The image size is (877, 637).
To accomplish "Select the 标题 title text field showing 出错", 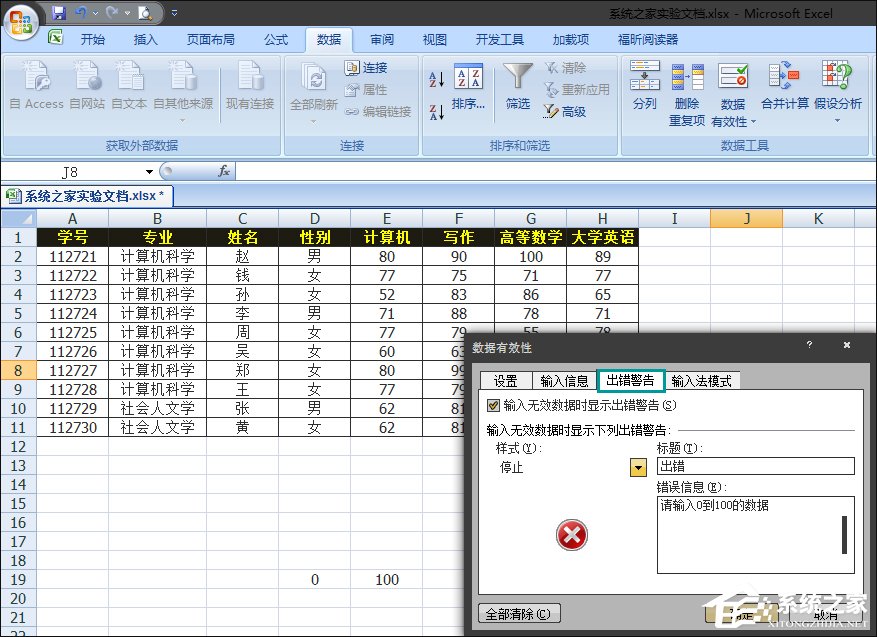I will pyautogui.click(x=755, y=467).
